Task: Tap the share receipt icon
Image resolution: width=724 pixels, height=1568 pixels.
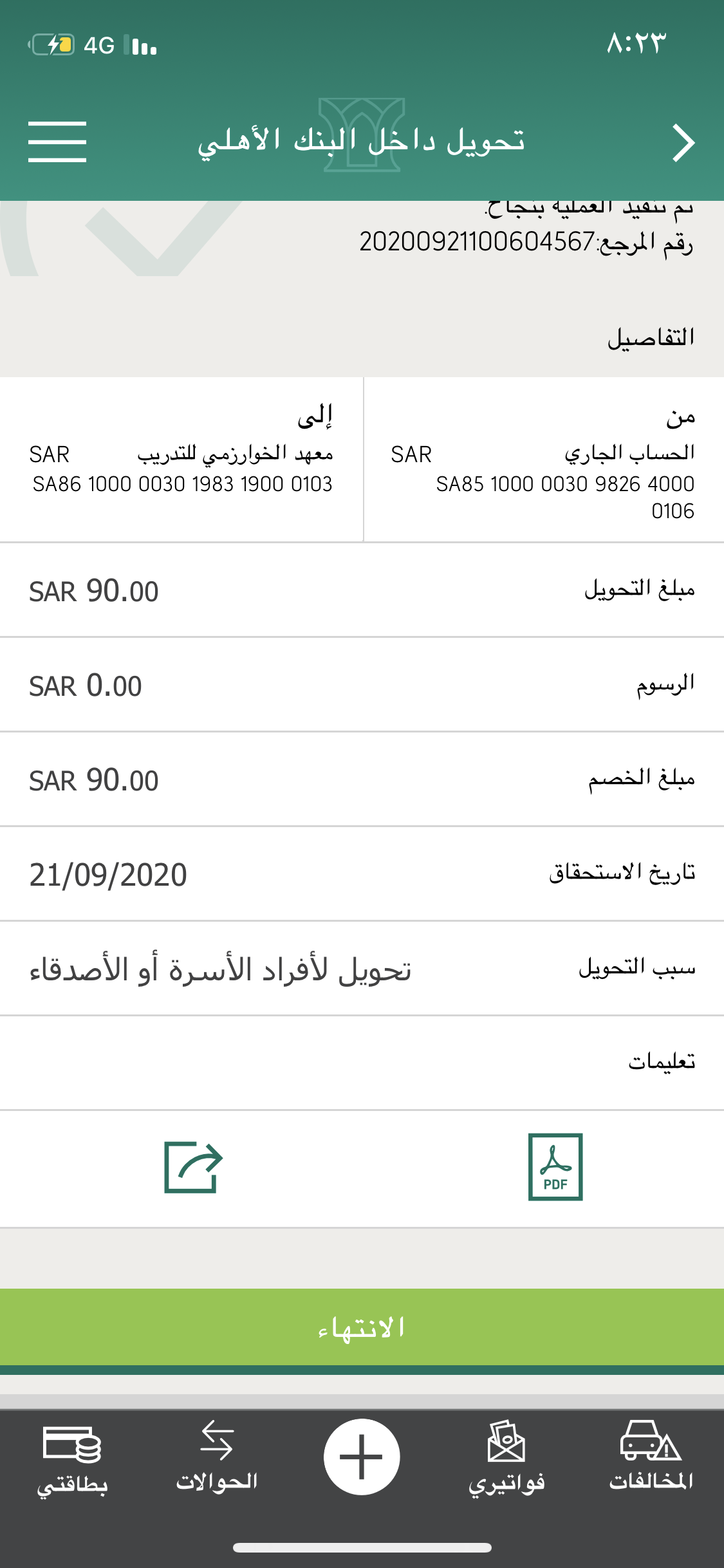Action: click(x=193, y=1166)
